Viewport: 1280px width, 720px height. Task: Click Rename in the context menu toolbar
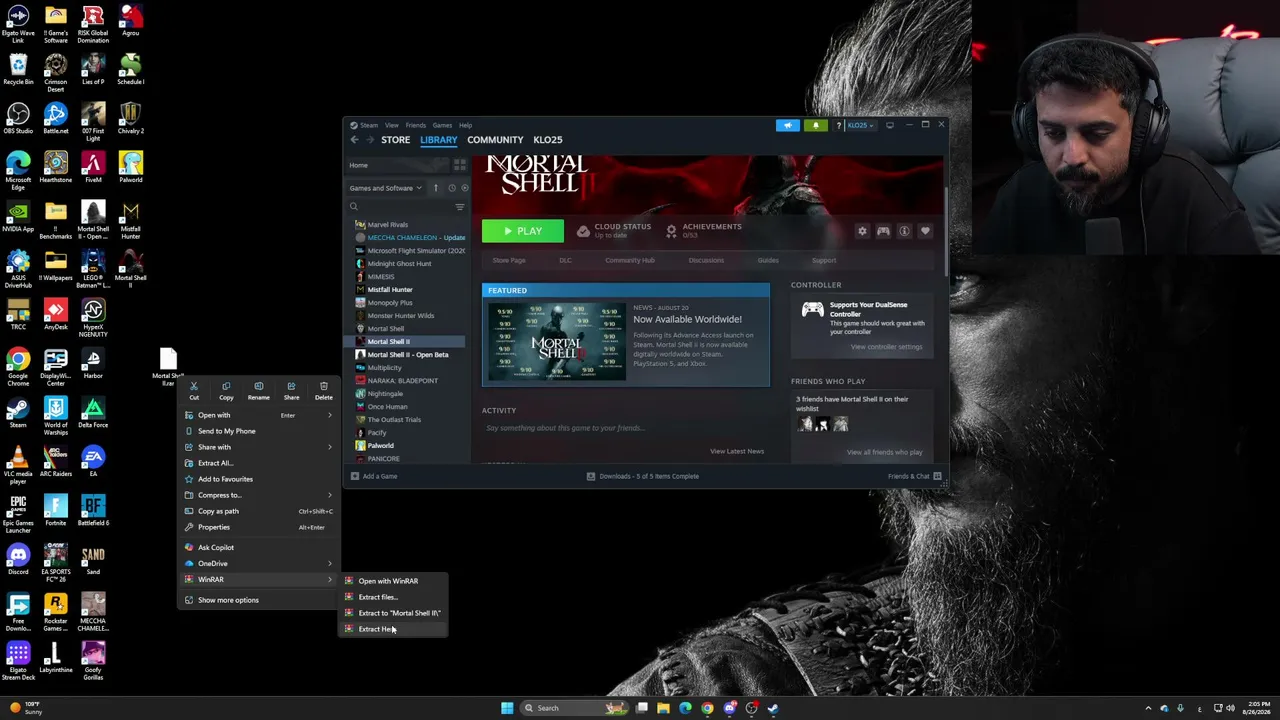tap(258, 390)
